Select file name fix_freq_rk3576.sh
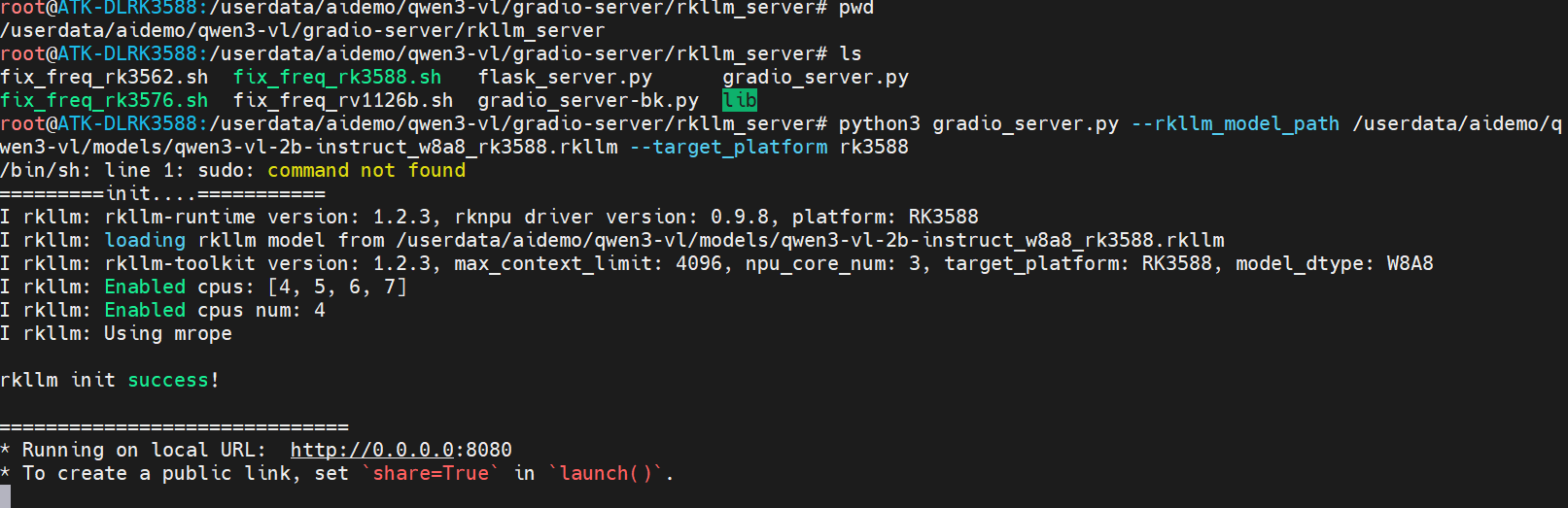Screen dimensions: 1568x508 (104, 100)
